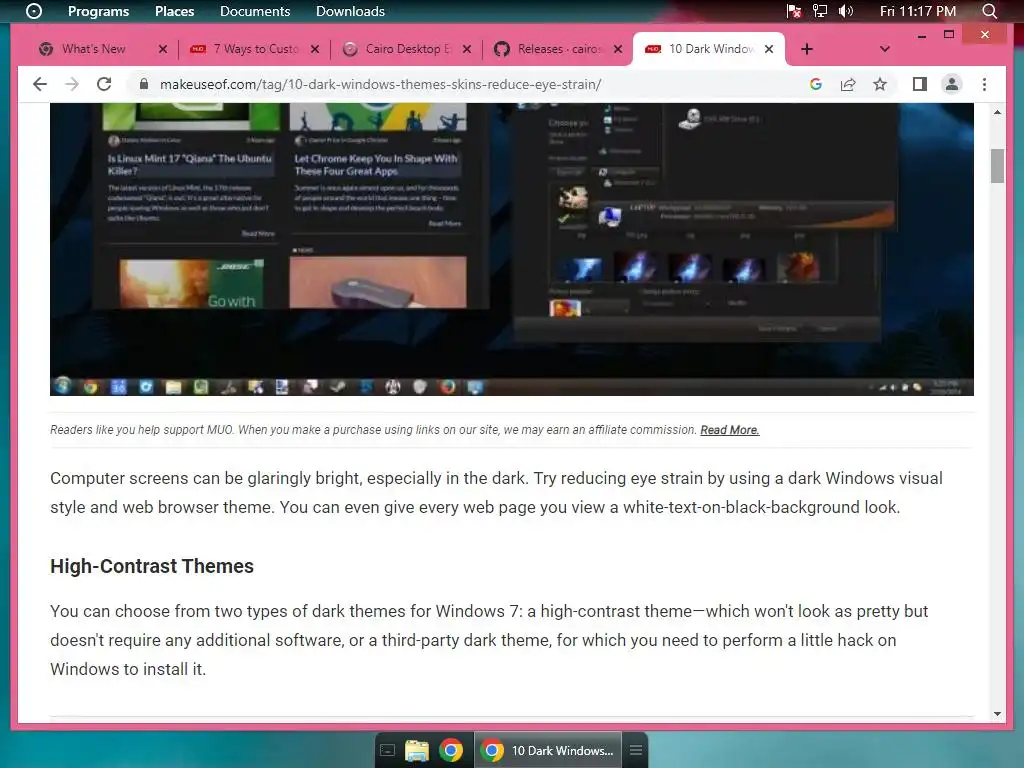The image size is (1024, 768).
Task: Click the High-Contrast Themes heading
Action: [x=152, y=566]
